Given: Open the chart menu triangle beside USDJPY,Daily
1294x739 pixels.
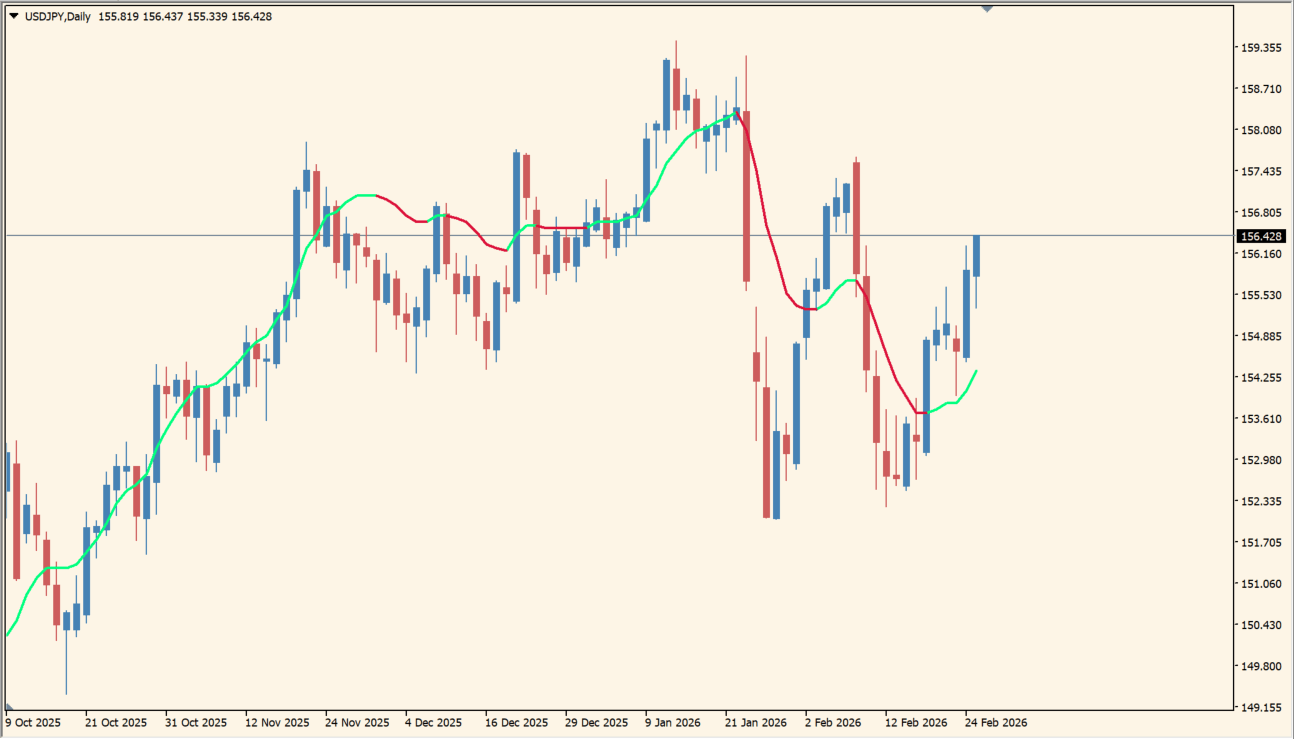Looking at the screenshot, I should point(13,17).
